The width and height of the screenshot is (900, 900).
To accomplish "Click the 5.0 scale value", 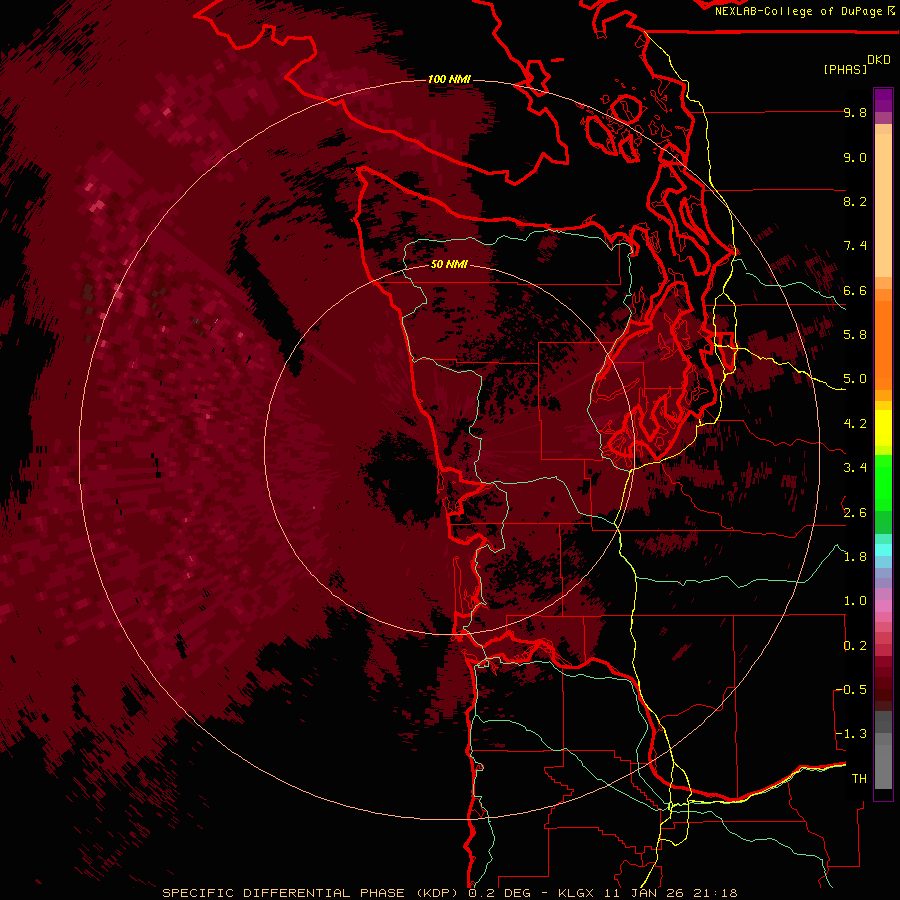I will [x=855, y=379].
